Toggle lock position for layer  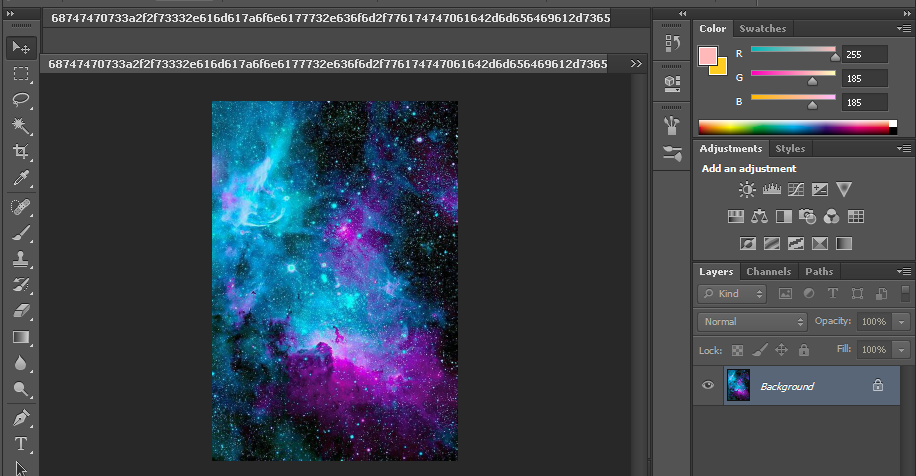click(x=781, y=350)
